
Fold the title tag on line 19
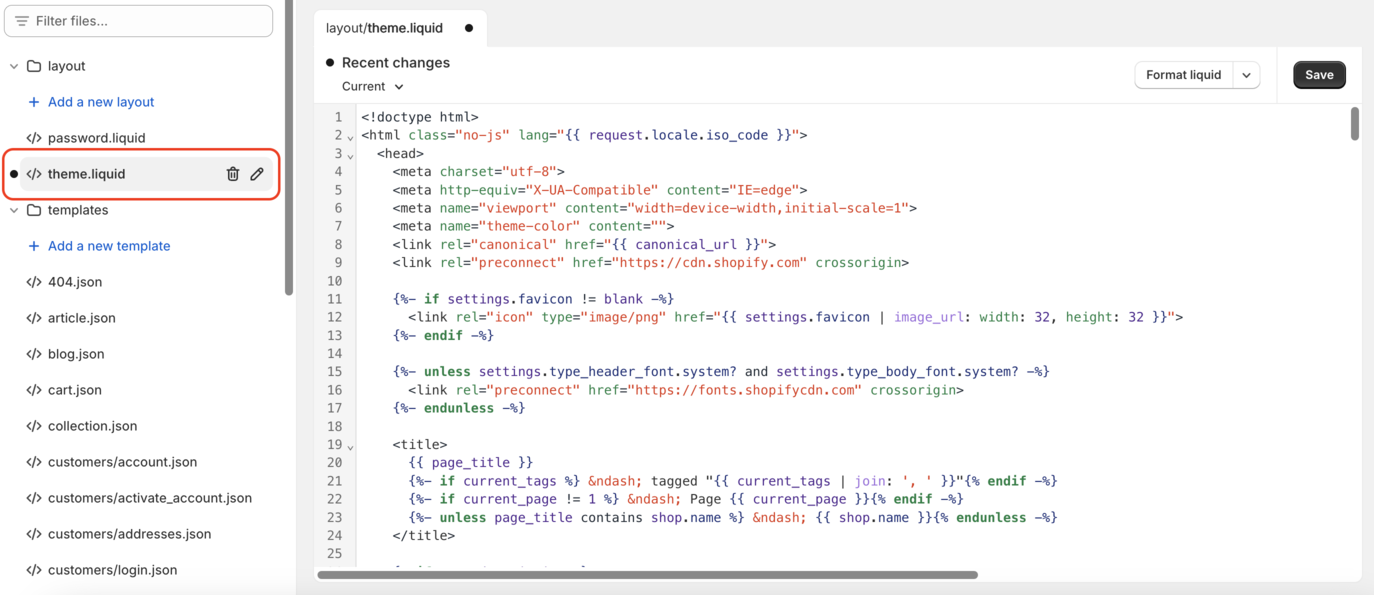[x=350, y=446]
